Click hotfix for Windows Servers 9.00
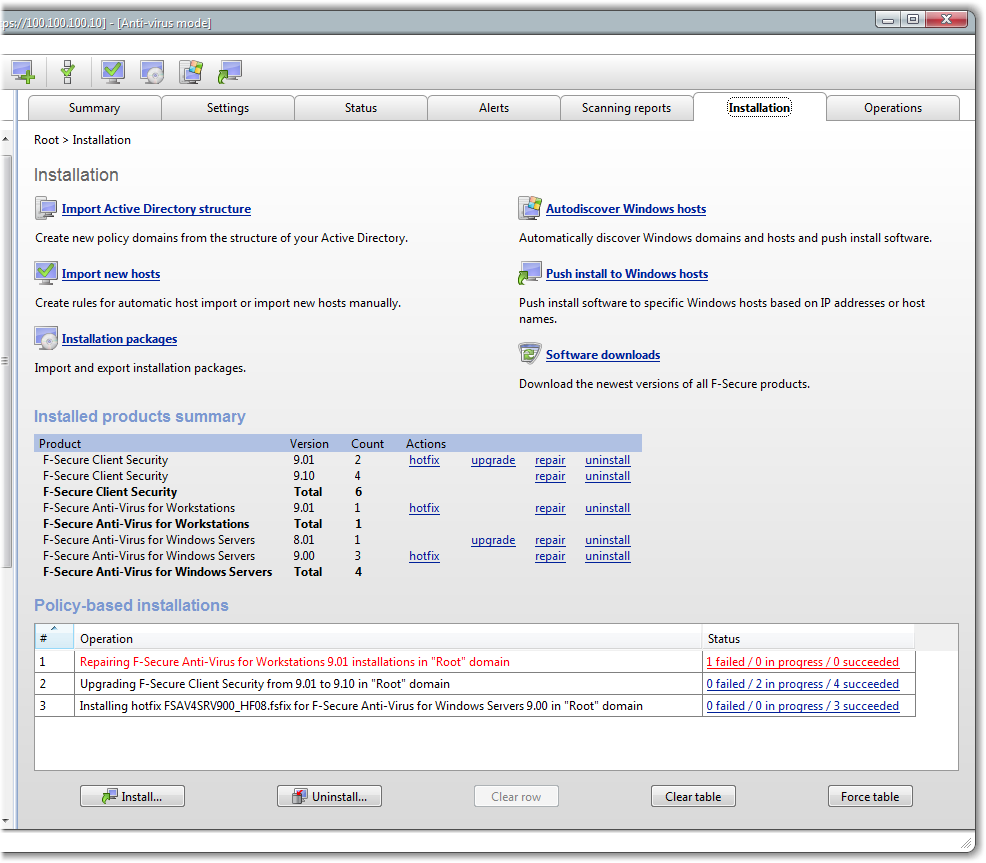The width and height of the screenshot is (986, 863). 424,556
